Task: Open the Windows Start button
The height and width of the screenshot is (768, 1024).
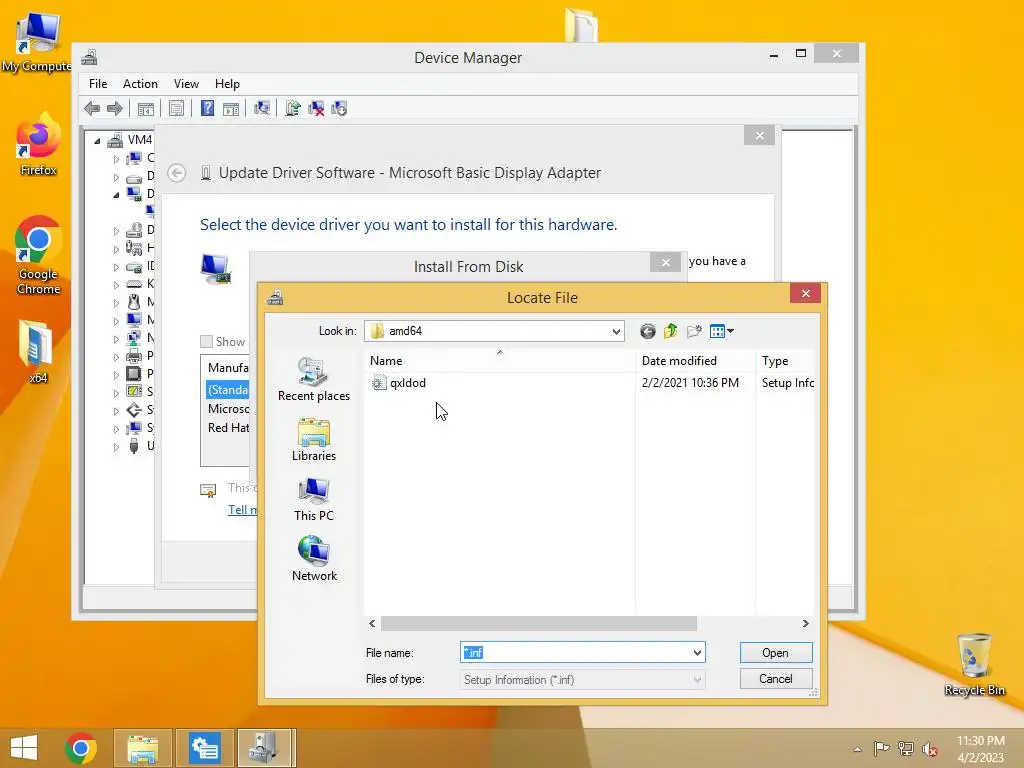Action: coord(24,748)
